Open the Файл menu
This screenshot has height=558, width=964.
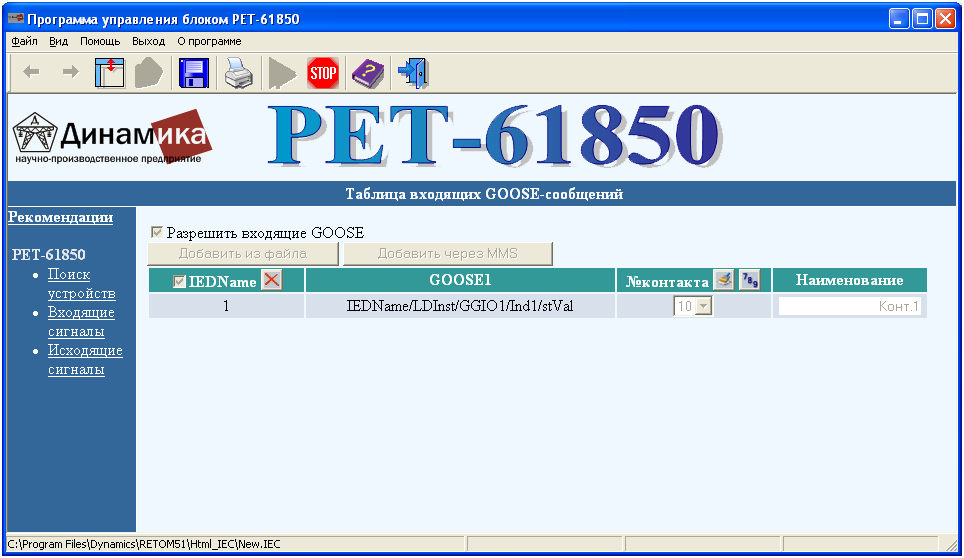[25, 41]
